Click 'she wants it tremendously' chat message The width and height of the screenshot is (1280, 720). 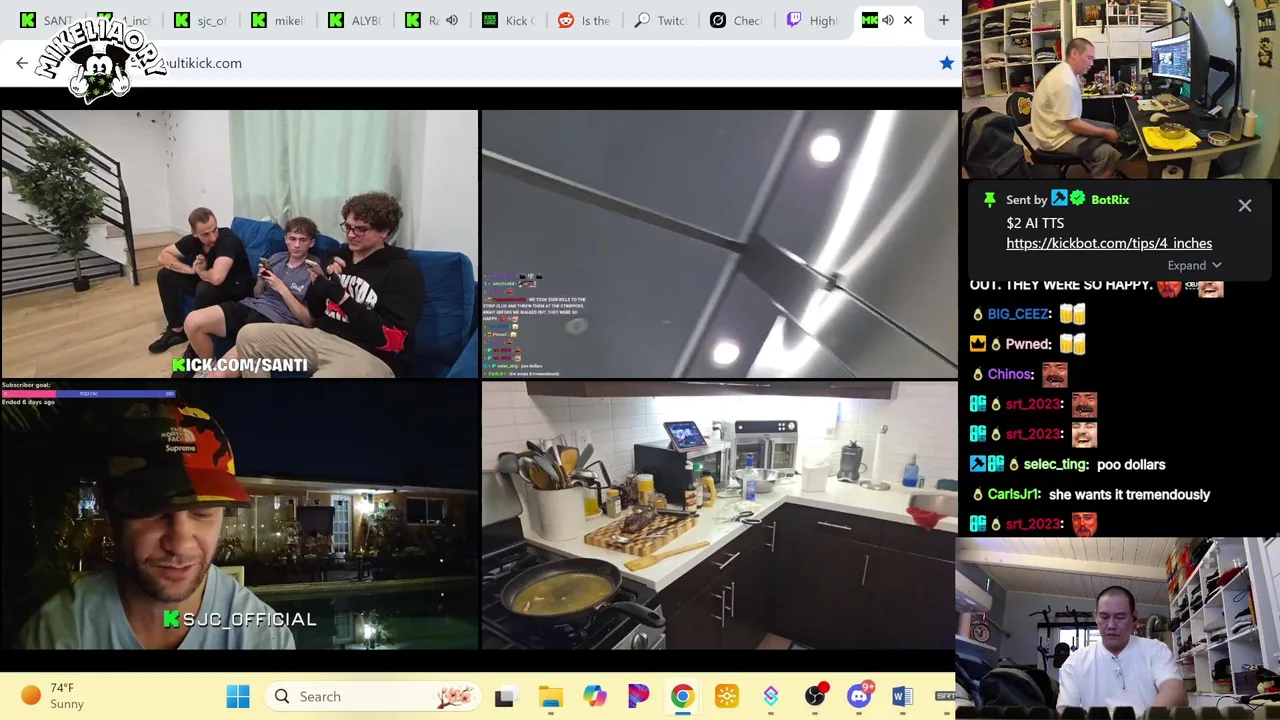[1129, 495]
